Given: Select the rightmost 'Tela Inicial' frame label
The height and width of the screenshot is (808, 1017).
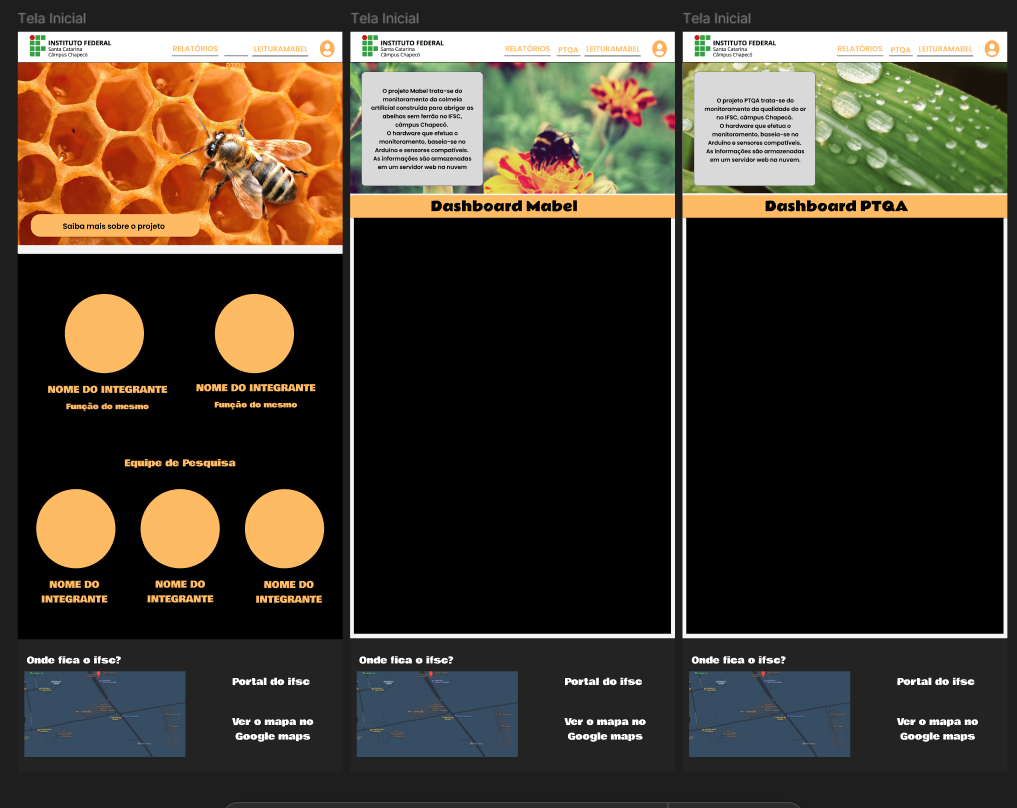Looking at the screenshot, I should pyautogui.click(x=716, y=18).
